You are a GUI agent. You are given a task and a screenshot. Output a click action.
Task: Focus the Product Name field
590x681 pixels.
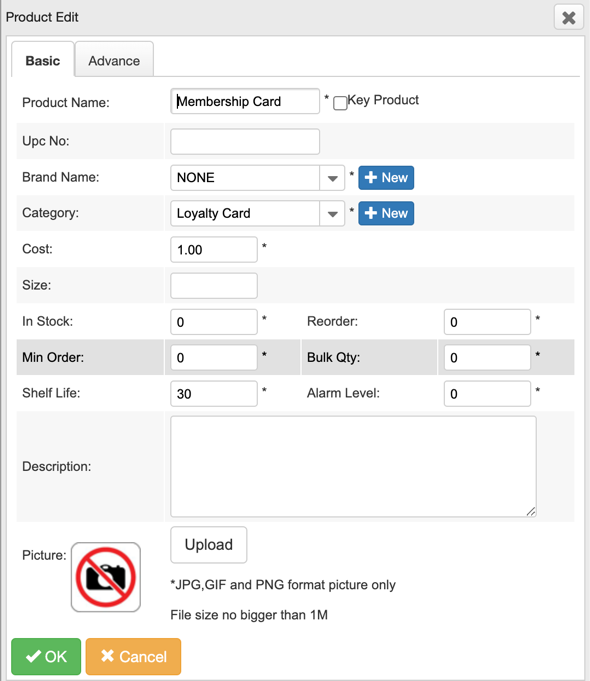(x=245, y=101)
